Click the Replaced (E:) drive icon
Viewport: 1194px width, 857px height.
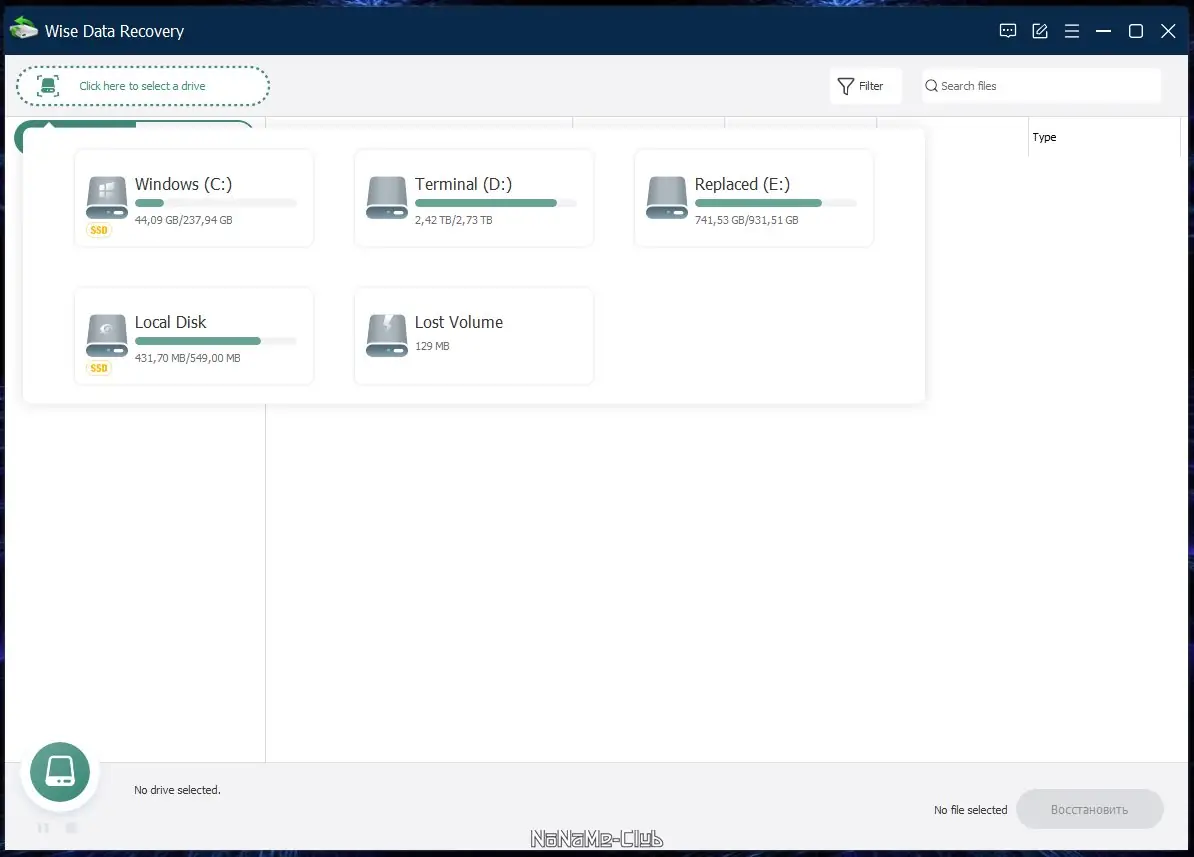click(x=667, y=197)
